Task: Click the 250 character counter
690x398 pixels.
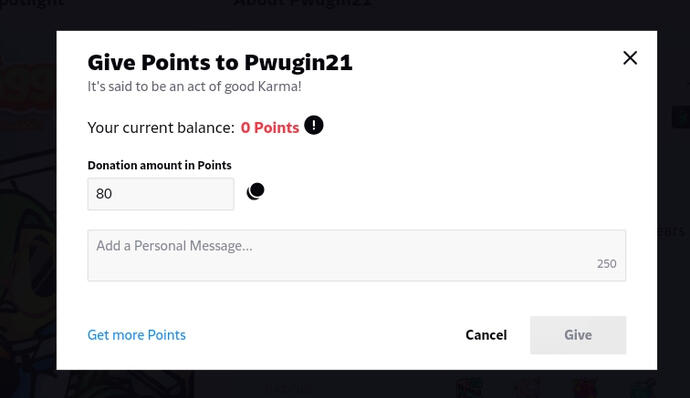Action: coord(606,264)
